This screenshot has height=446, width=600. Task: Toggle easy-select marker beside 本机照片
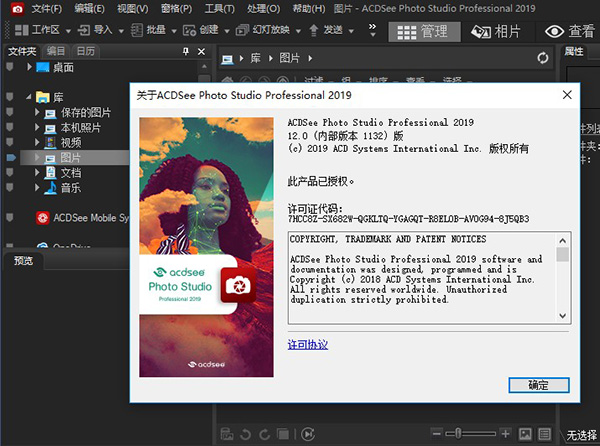click(10, 127)
